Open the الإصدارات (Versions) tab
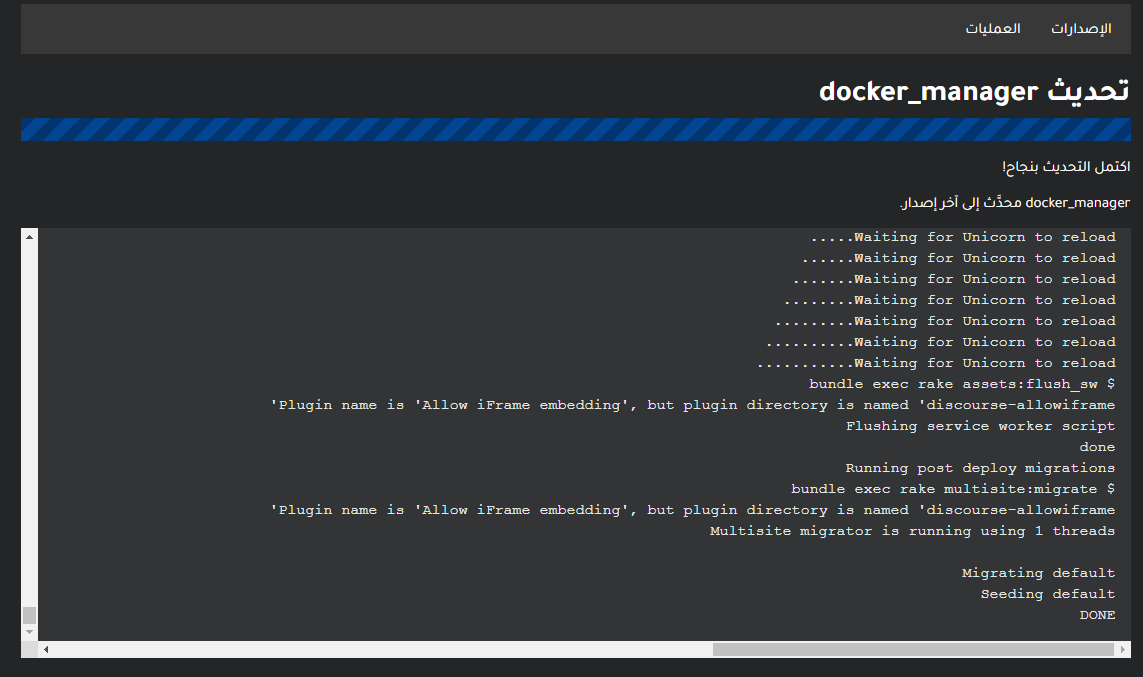This screenshot has height=677, width=1143. click(x=1081, y=28)
